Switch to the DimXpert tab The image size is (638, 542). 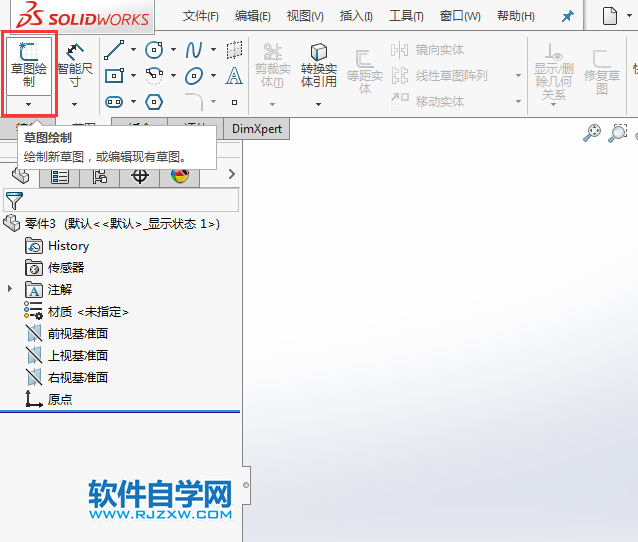click(x=256, y=128)
